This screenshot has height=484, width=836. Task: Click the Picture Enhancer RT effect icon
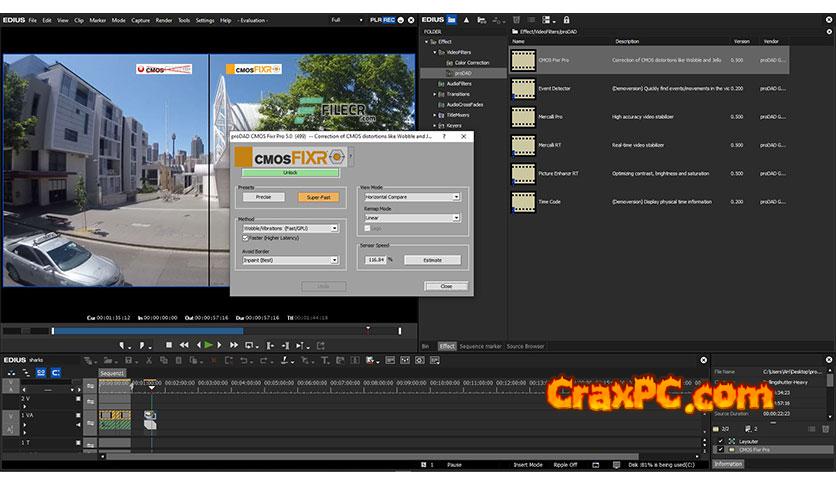[523, 173]
